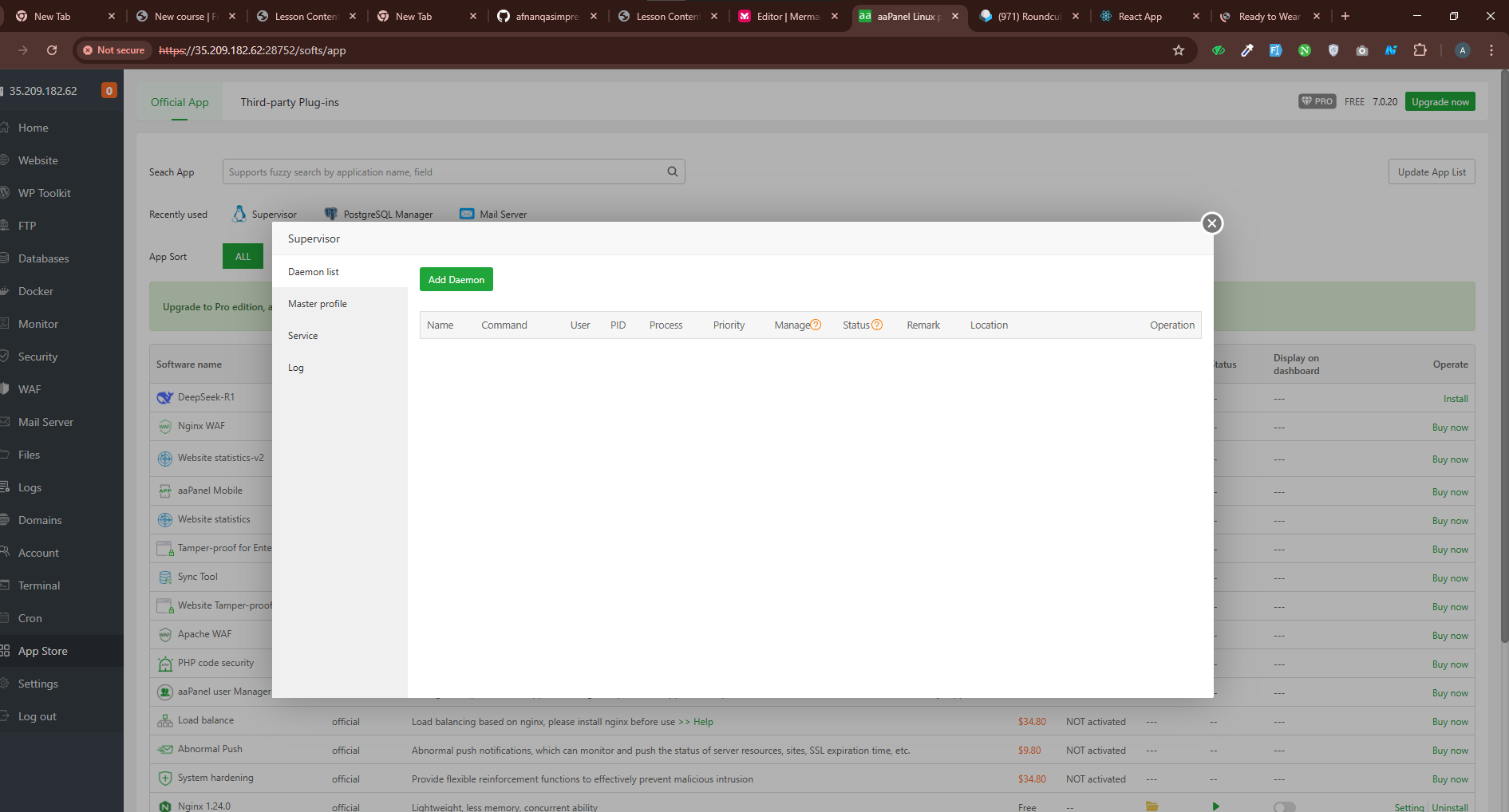Viewport: 1509px width, 812px height.
Task: Click Buy now for Load balance
Action: coord(1449,722)
